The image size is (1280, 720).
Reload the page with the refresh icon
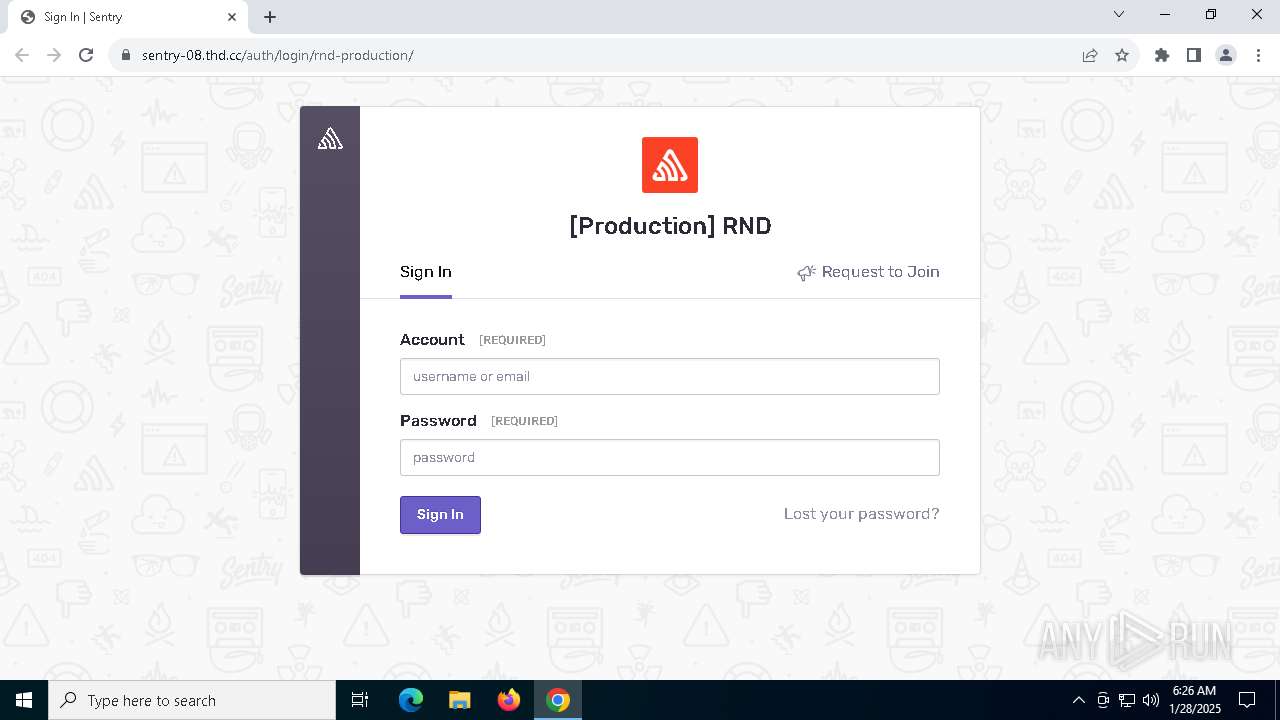click(x=86, y=55)
